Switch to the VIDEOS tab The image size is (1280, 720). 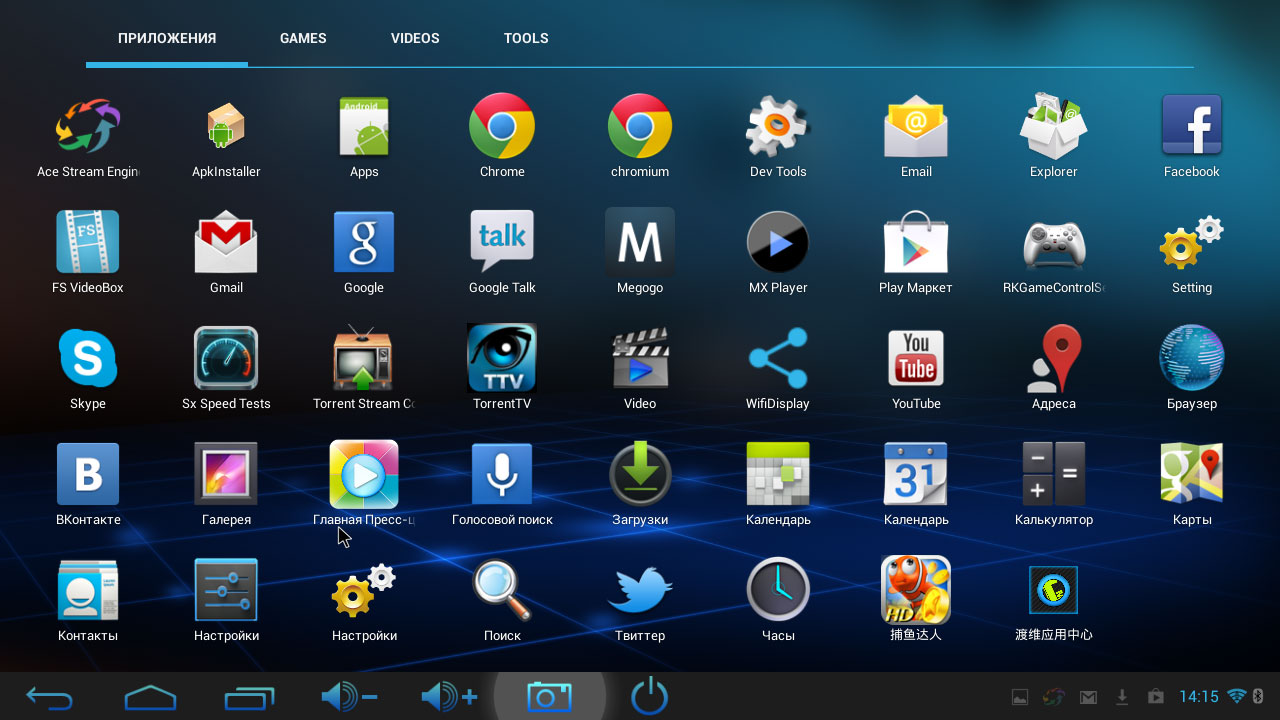(415, 38)
